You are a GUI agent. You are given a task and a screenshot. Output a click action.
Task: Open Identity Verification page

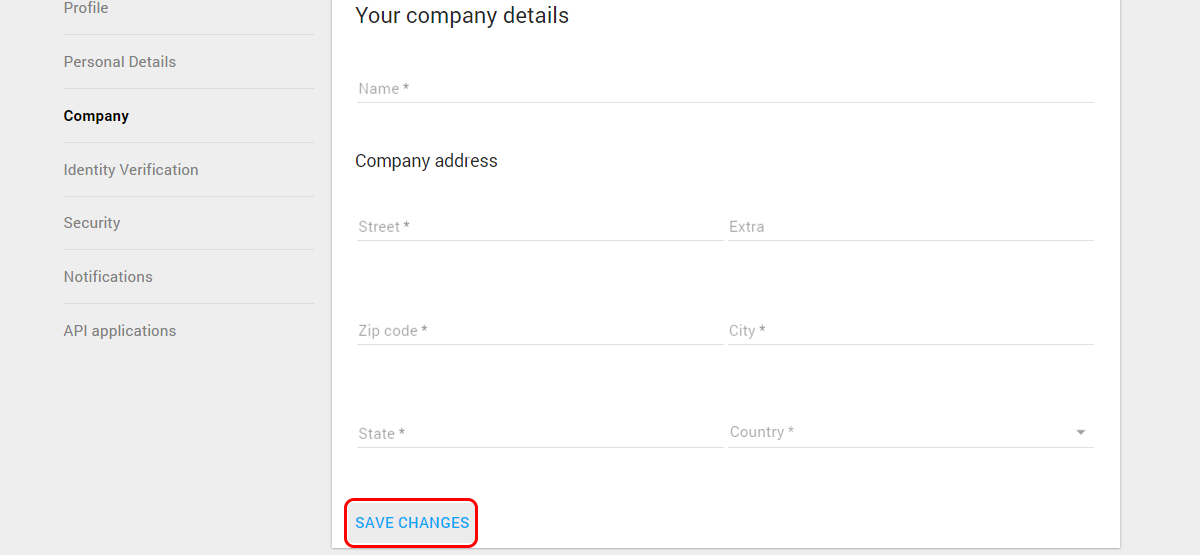click(x=131, y=170)
